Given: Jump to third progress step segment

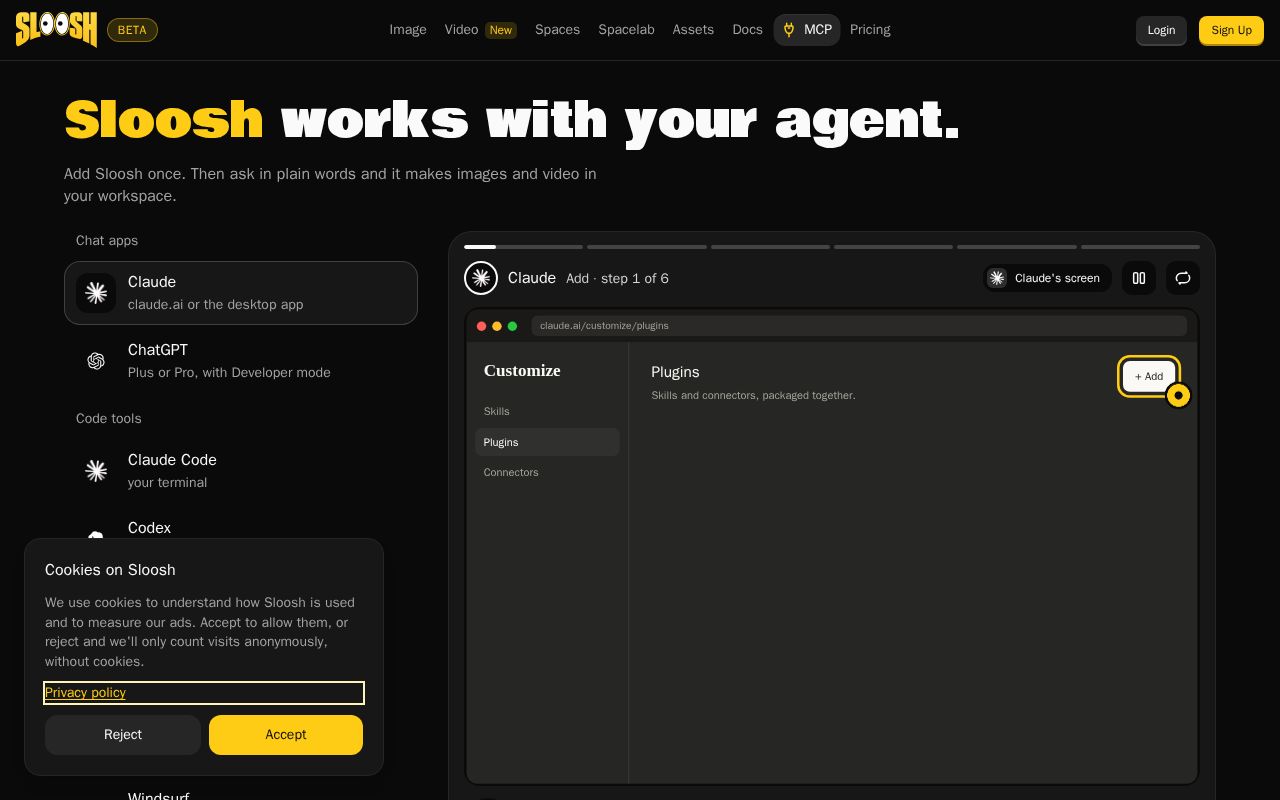Looking at the screenshot, I should coord(770,247).
